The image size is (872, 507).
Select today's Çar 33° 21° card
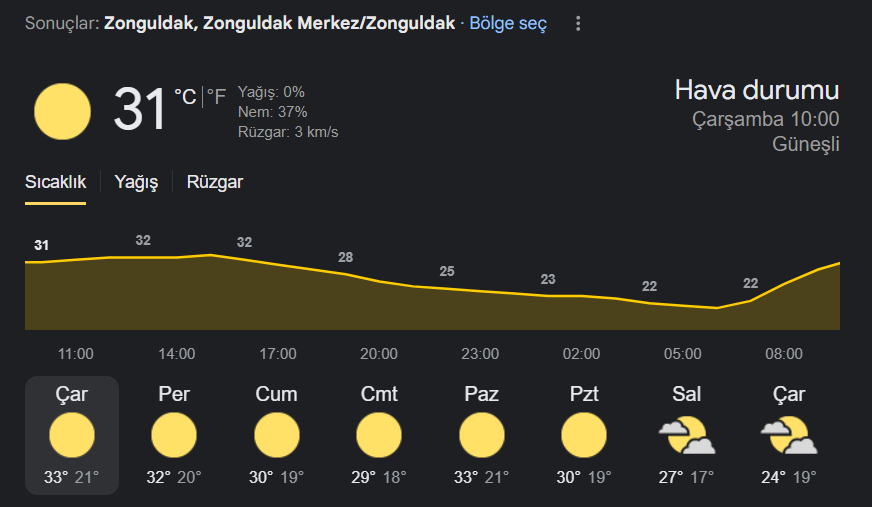(72, 435)
